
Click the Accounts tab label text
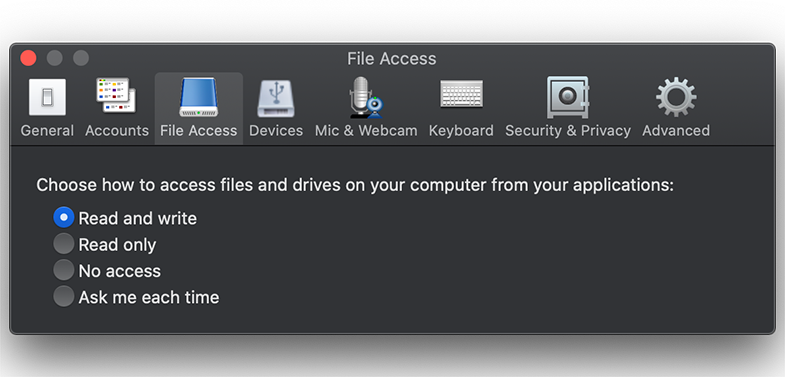click(117, 131)
